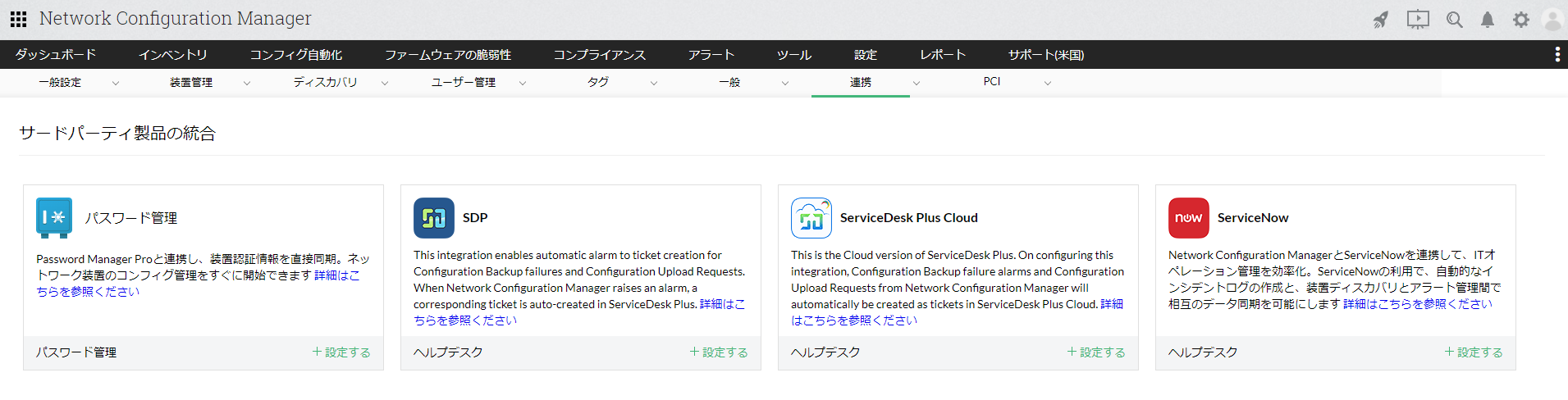Click the ServiceNow logo icon
Viewport: 1568px width, 400px height.
(x=1188, y=218)
